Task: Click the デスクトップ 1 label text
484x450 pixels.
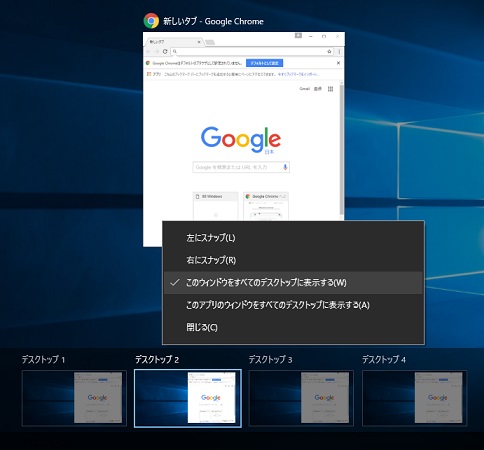Action: coord(43,359)
